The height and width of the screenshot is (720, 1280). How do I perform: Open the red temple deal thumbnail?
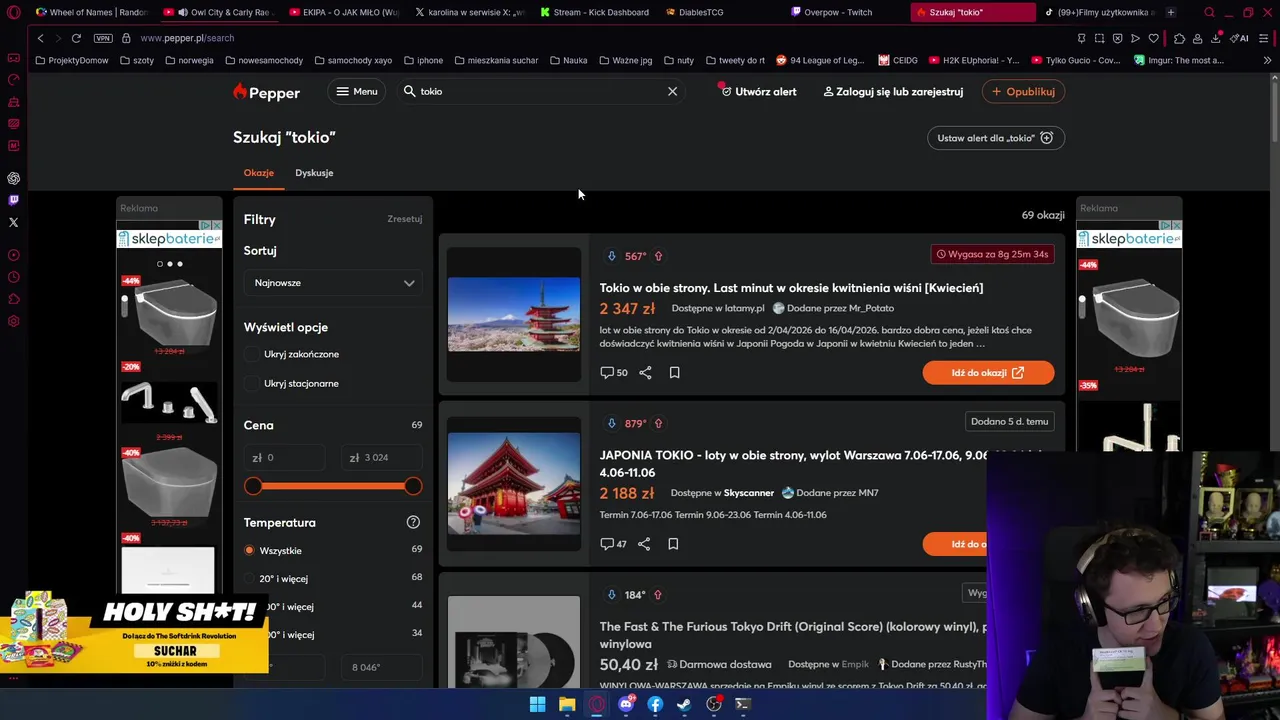514,484
